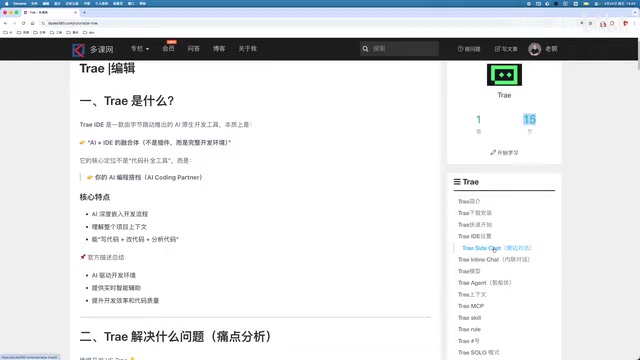Open the Trae rule chapter
The image size is (640, 360).
tap(469, 329)
